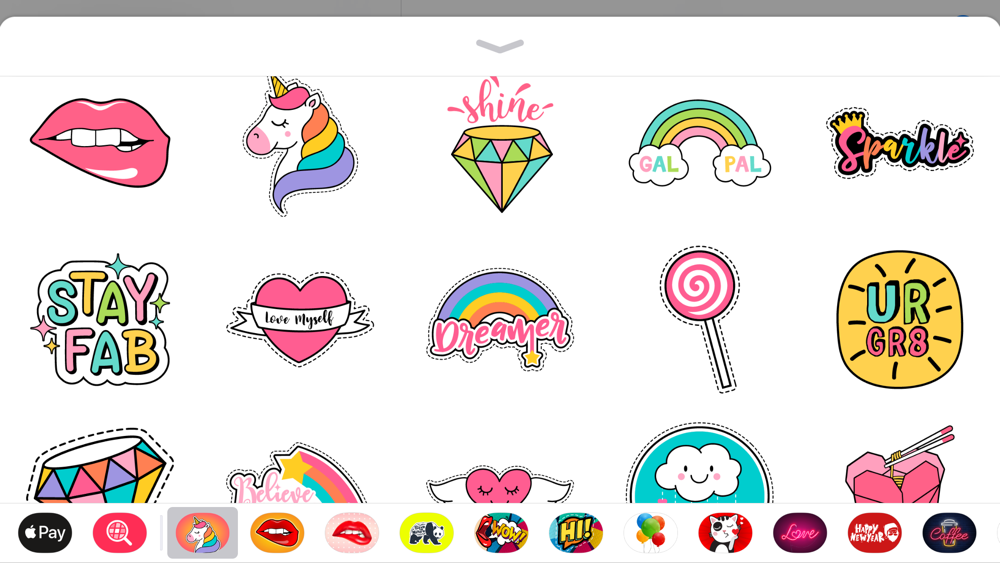Pick the pink heart takeout box sticker
This screenshot has height=563, width=1000.
point(899,465)
